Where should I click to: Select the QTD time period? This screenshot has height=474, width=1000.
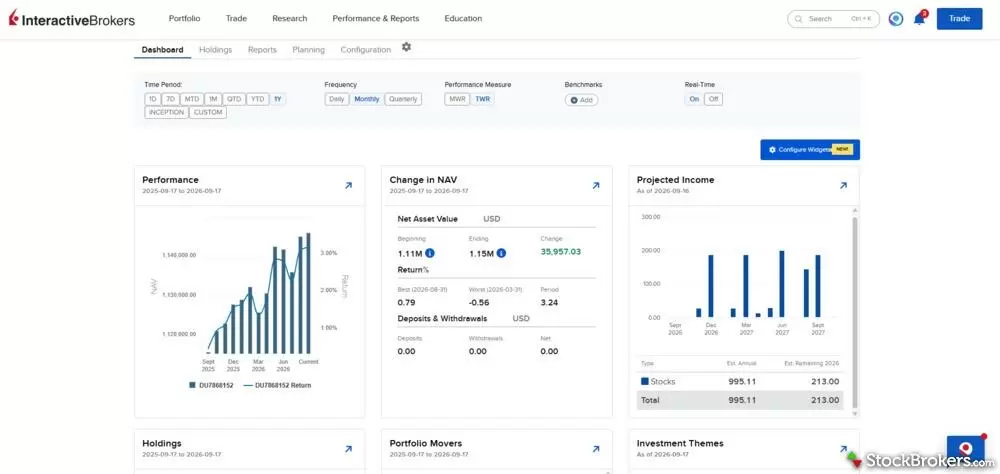[x=234, y=99]
